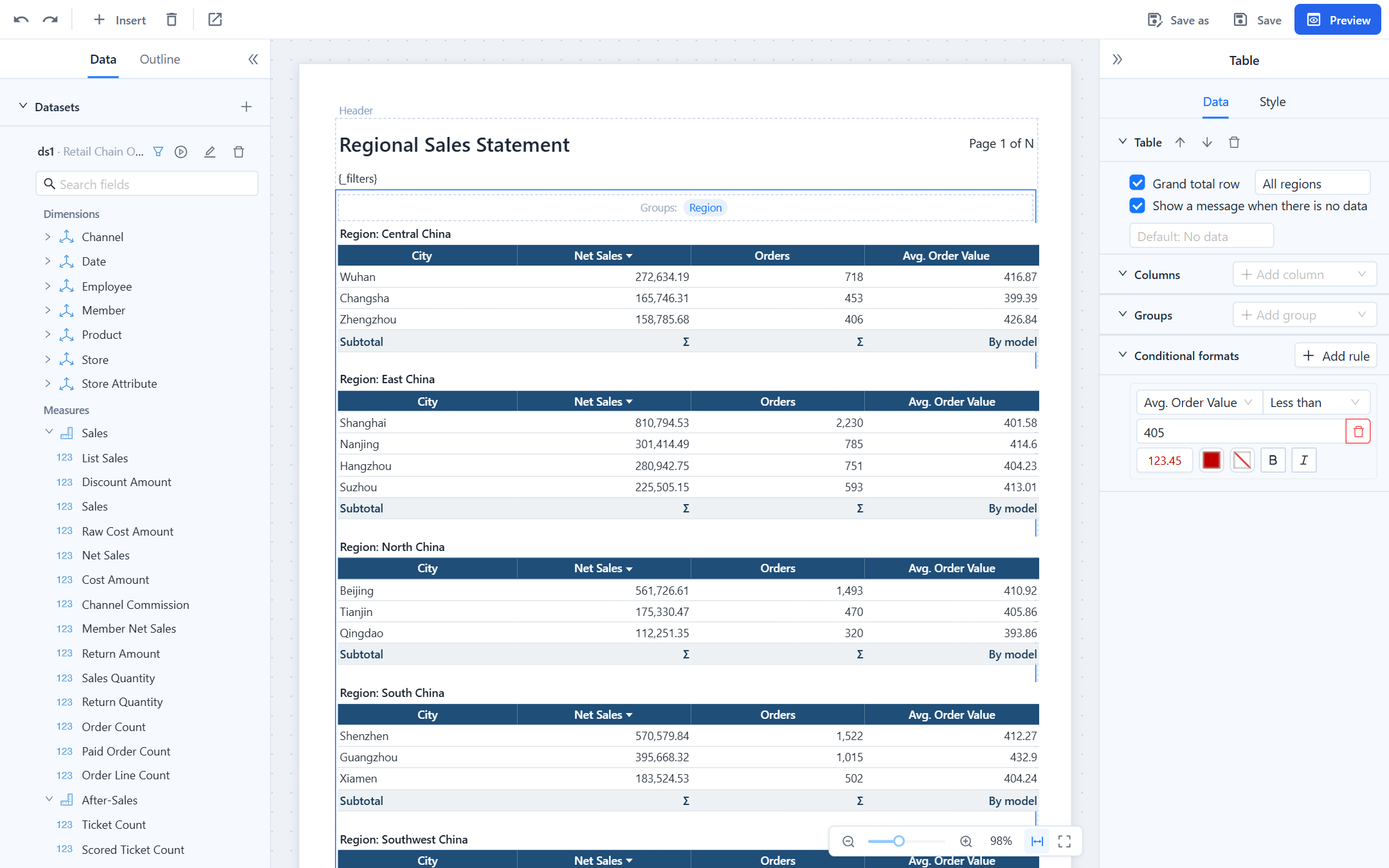Viewport: 1389px width, 868px height.
Task: Add a conditional format rule
Action: (1336, 356)
